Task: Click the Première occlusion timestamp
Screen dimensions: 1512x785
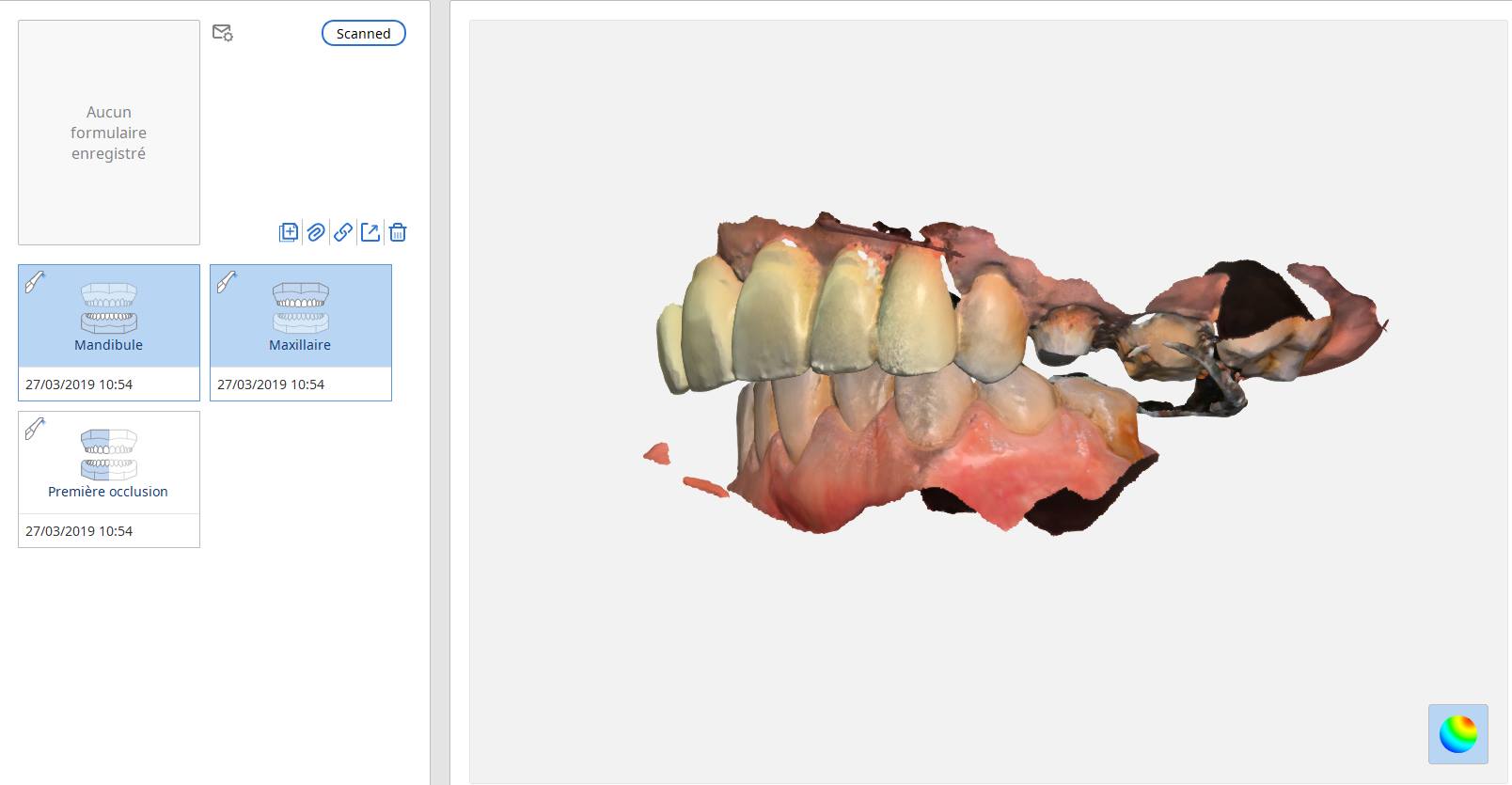Action: [79, 531]
